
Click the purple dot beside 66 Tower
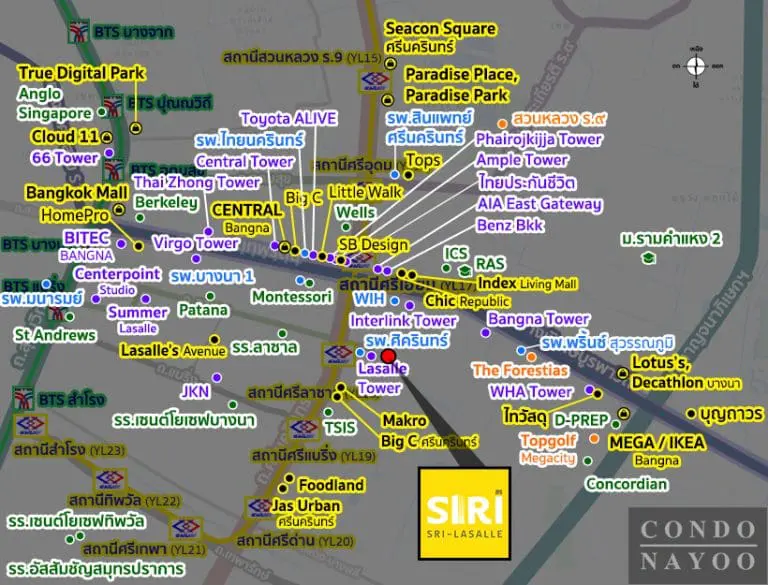[109, 153]
